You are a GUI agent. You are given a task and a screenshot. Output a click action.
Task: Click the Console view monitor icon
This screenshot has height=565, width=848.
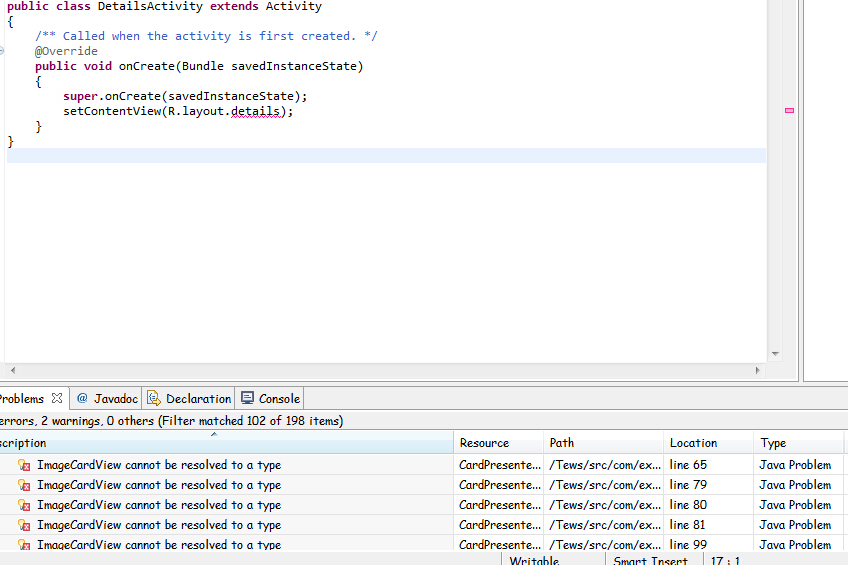coord(248,398)
